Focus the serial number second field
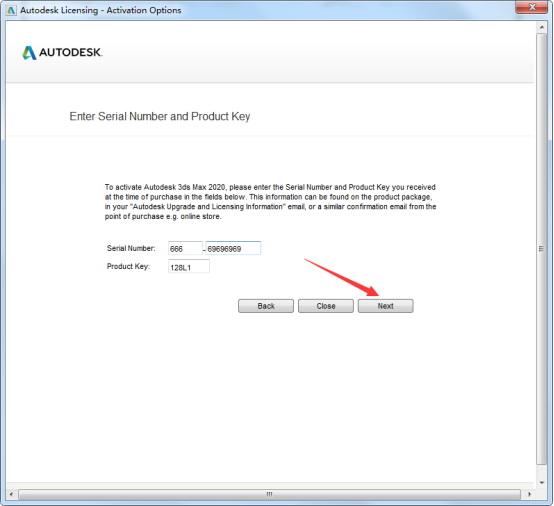Screen dimensions: 554x506 (x=233, y=248)
